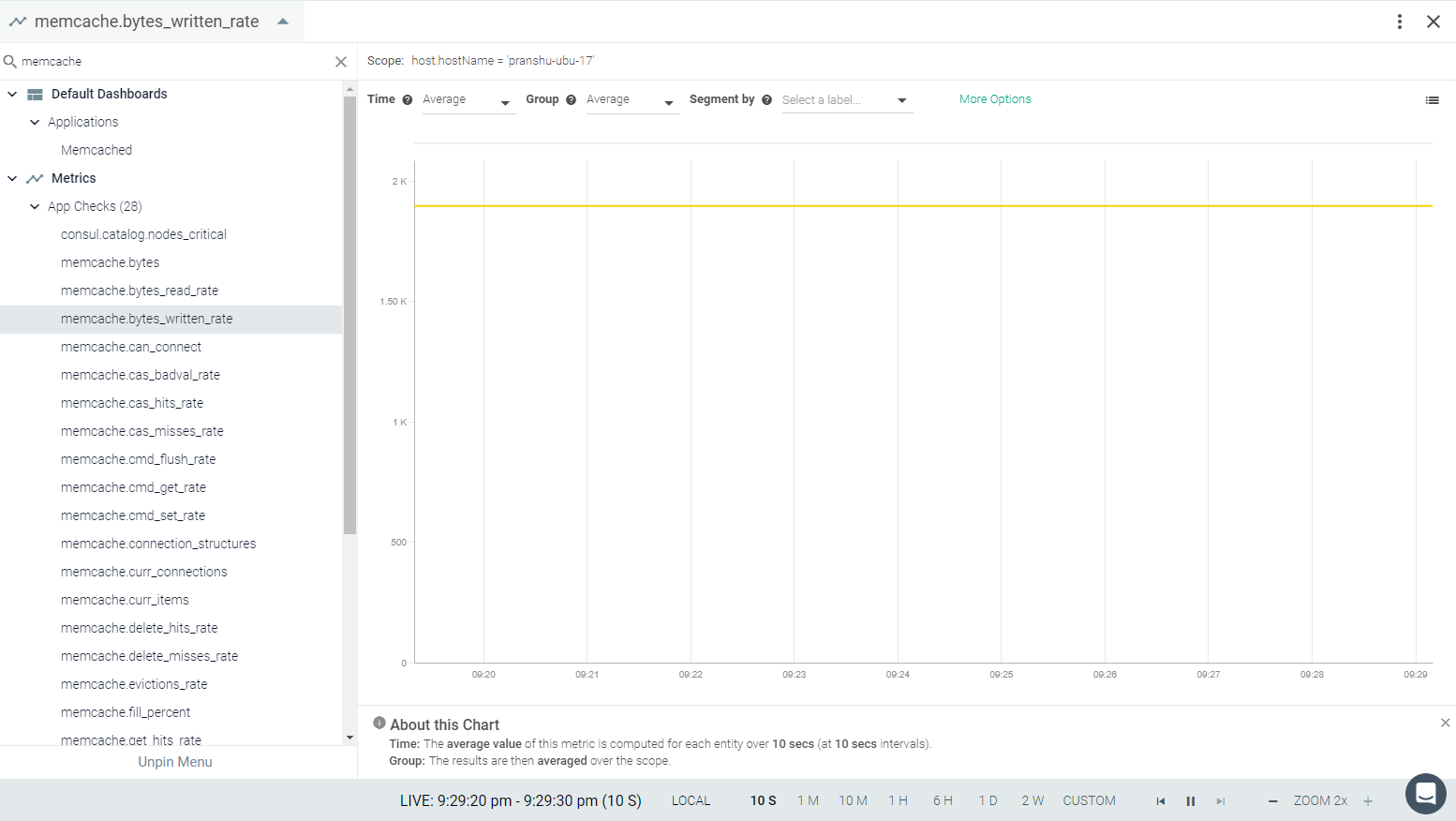Select the 2 W time interval
1456x821 pixels.
click(1033, 801)
